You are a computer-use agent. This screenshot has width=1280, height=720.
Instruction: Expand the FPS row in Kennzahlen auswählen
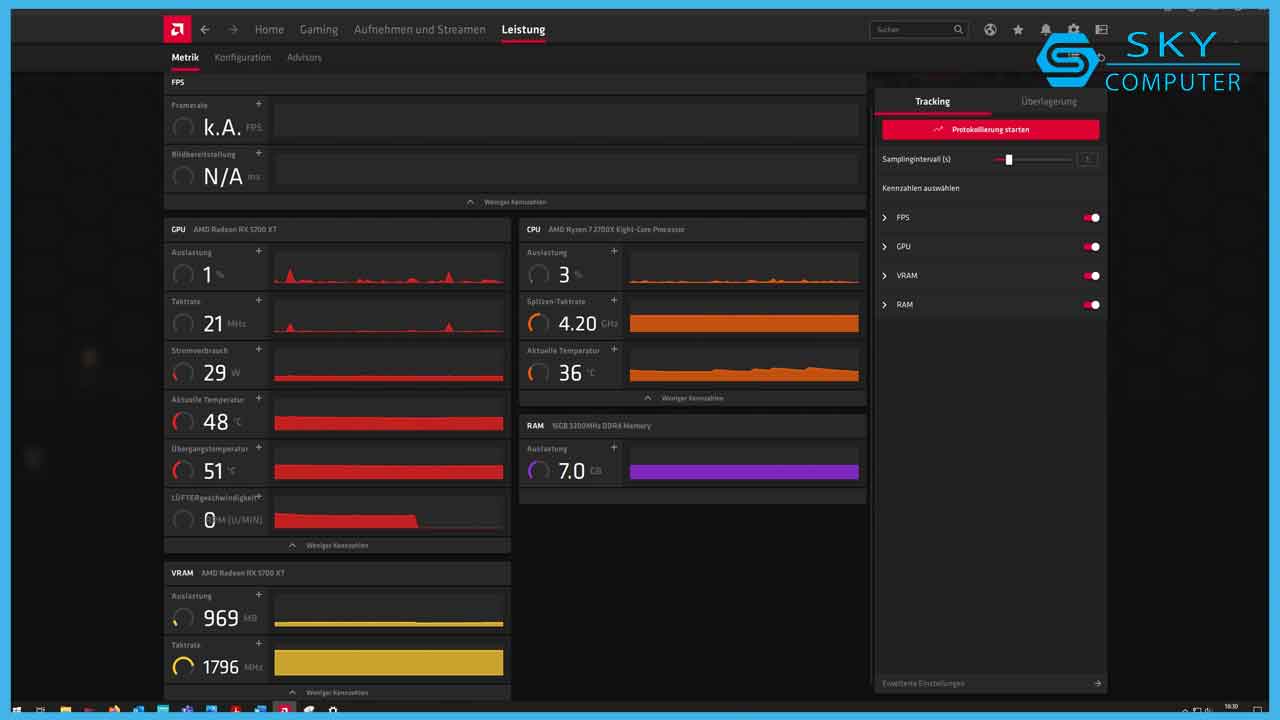click(x=885, y=217)
